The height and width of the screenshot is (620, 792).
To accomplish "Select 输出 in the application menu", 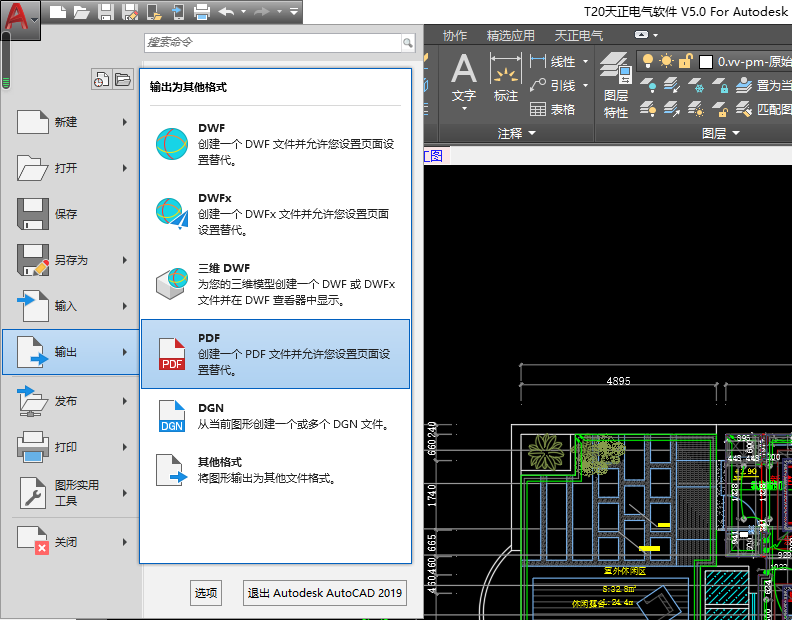I will 71,352.
